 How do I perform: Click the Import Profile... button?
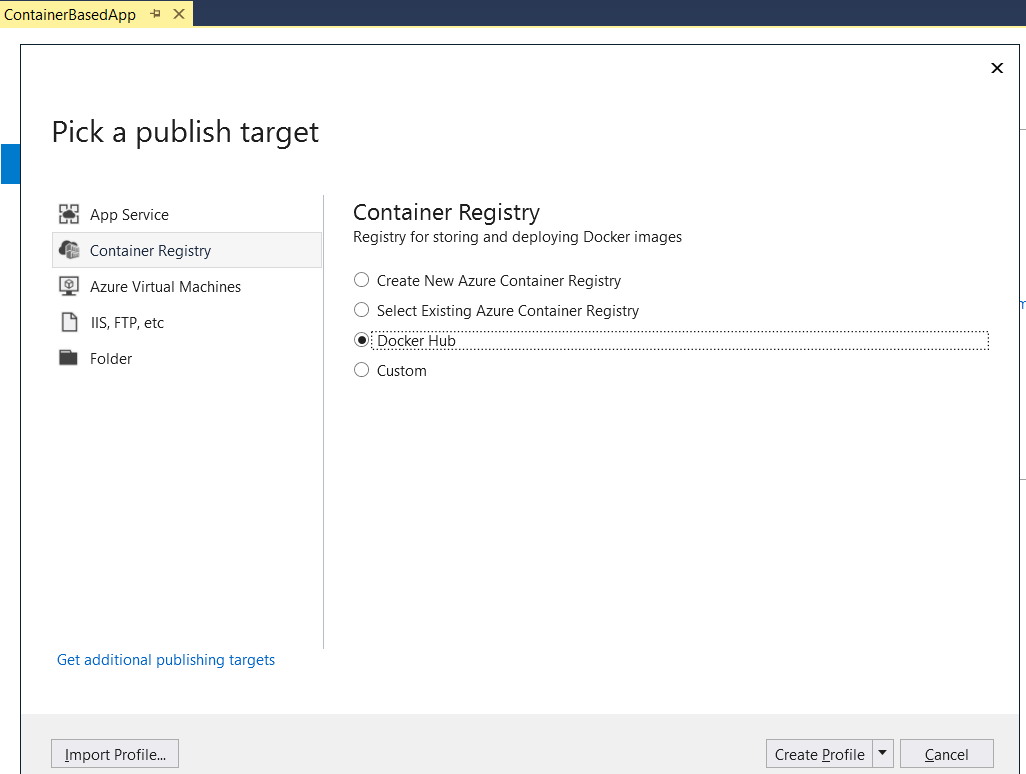(115, 754)
